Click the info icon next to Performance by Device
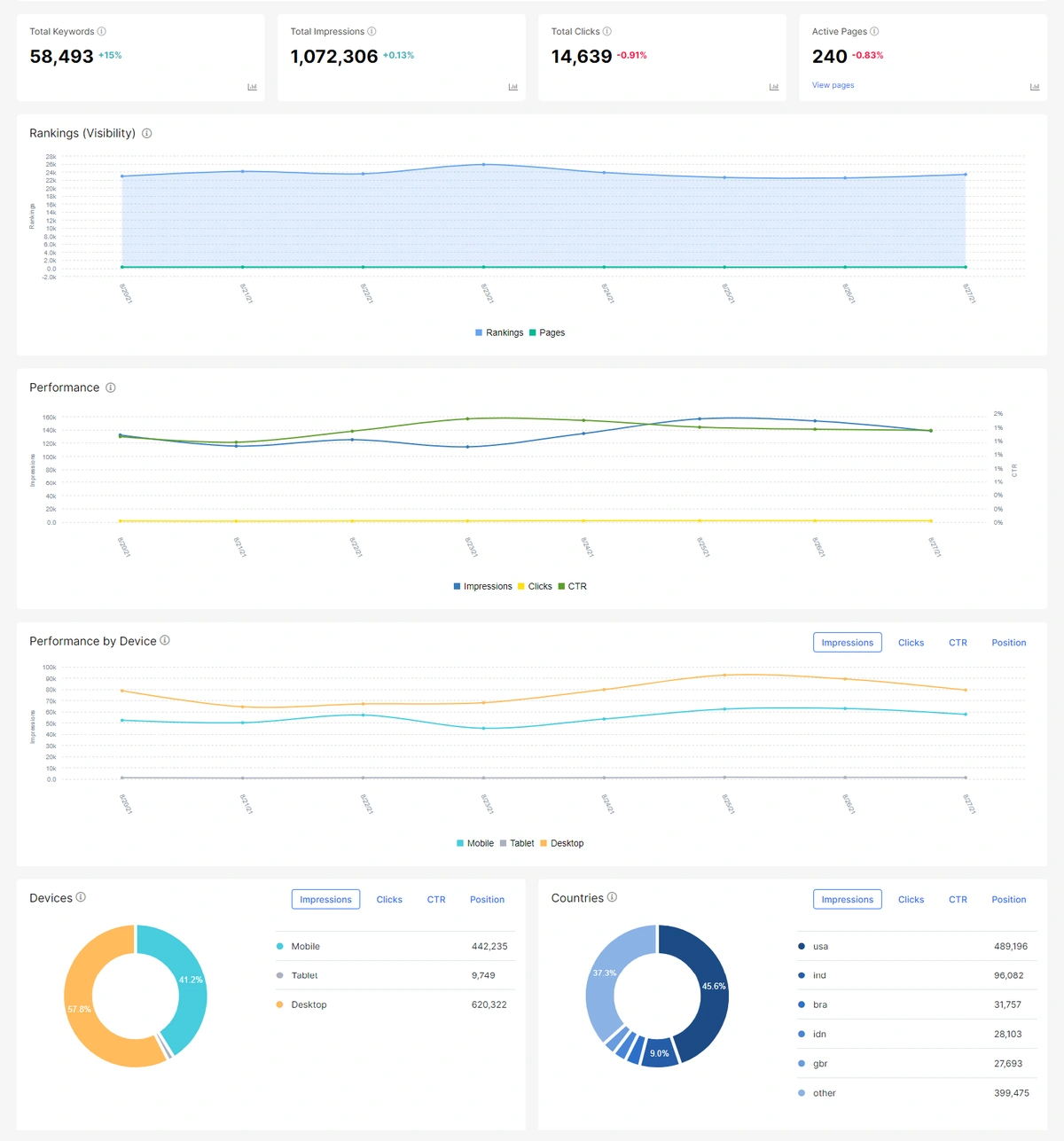The image size is (1064, 1141). click(x=165, y=641)
